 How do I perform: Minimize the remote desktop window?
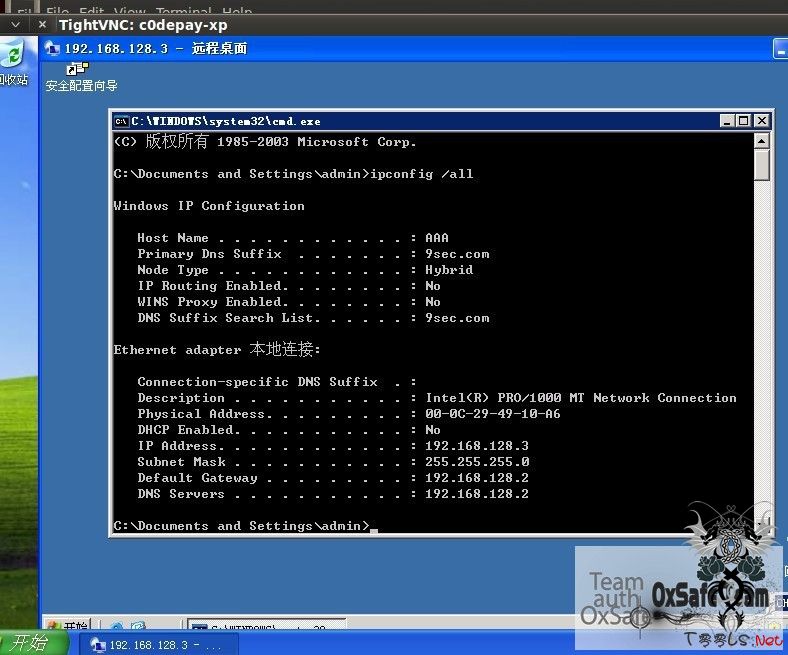pos(780,49)
